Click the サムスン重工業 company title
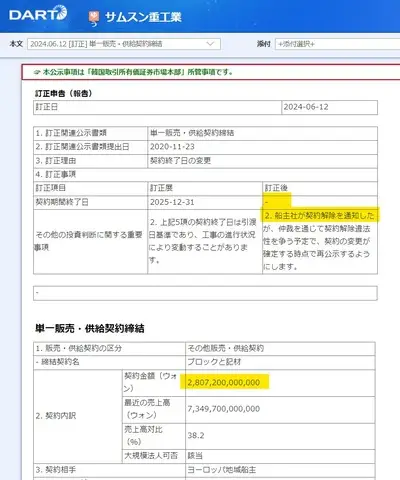This screenshot has height=480, width=400. tap(143, 17)
